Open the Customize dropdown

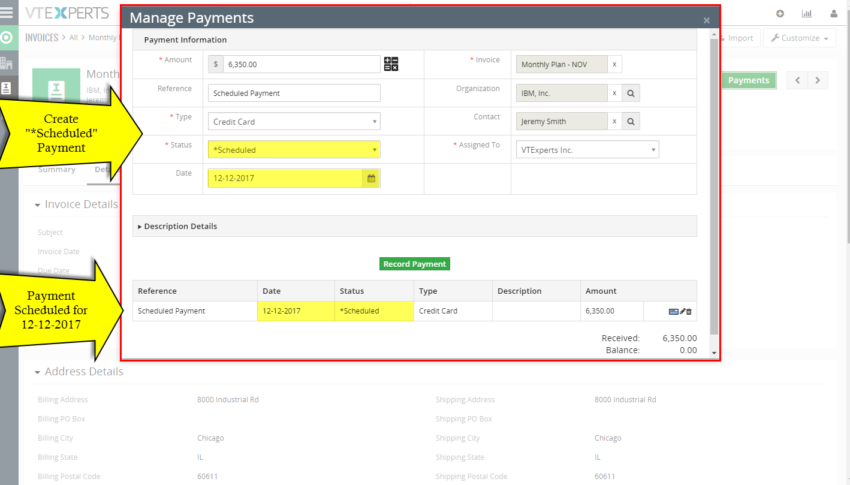800,38
